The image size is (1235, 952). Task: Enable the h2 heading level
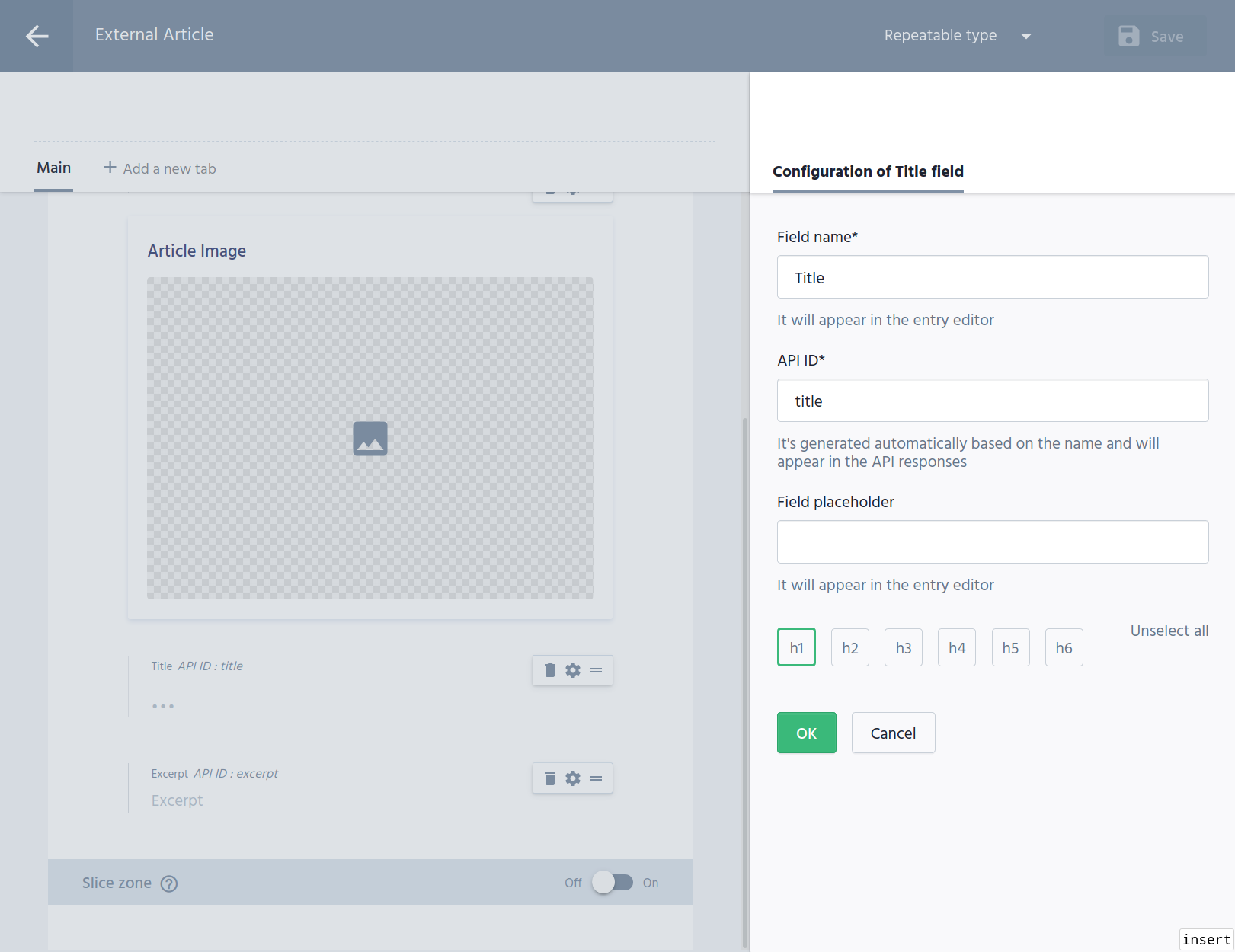849,647
